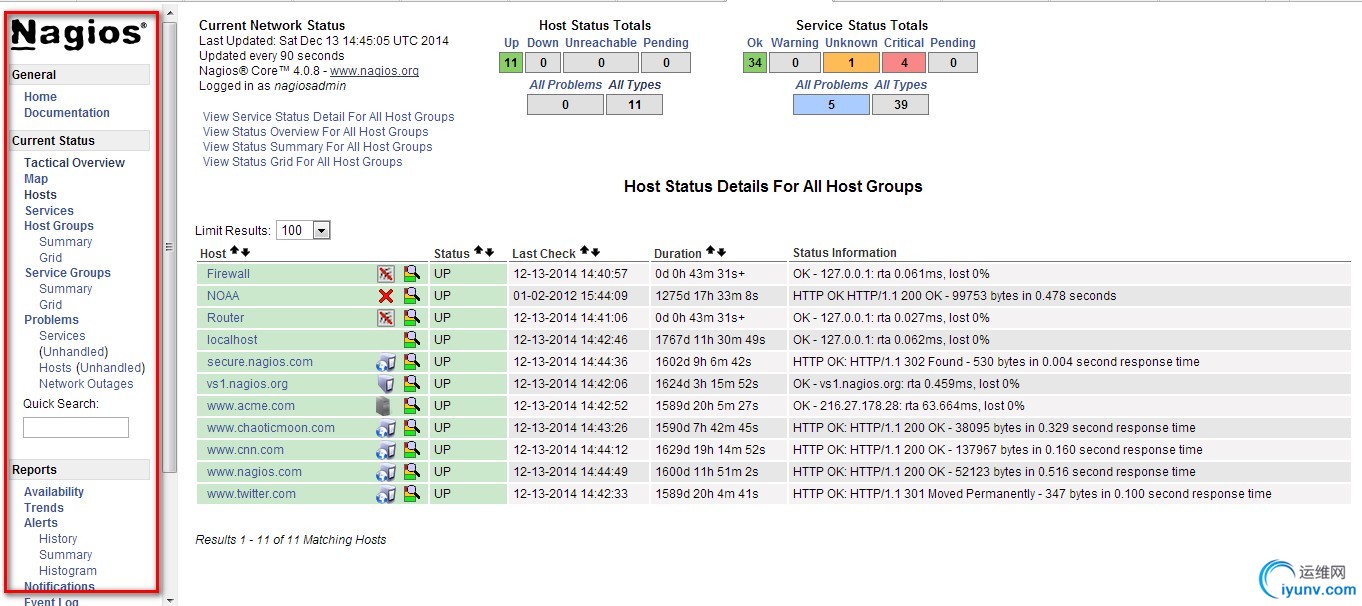Go to Home in the sidebar
1362x606 pixels.
[41, 97]
